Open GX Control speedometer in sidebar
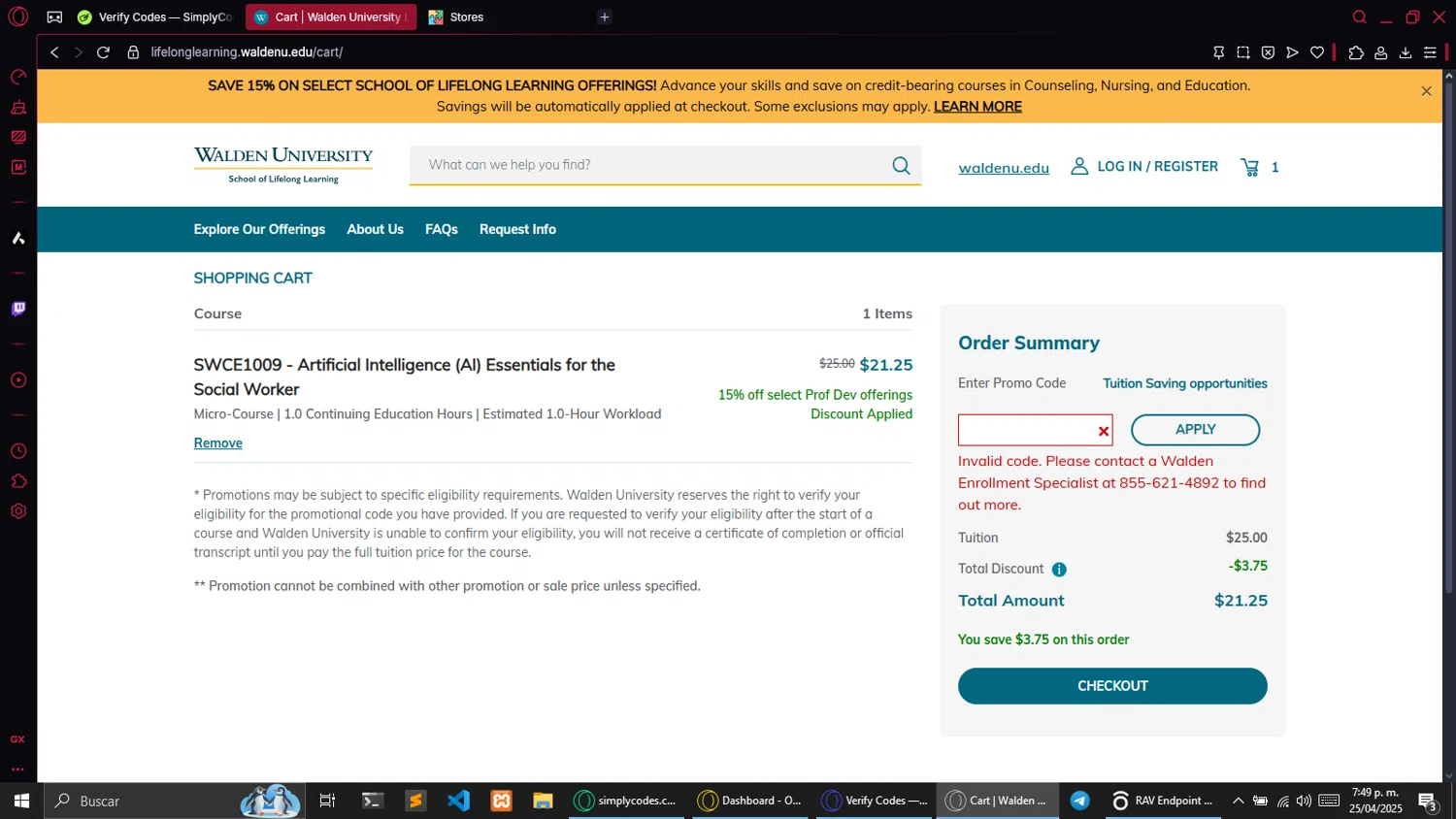The height and width of the screenshot is (819, 1456). point(17,78)
